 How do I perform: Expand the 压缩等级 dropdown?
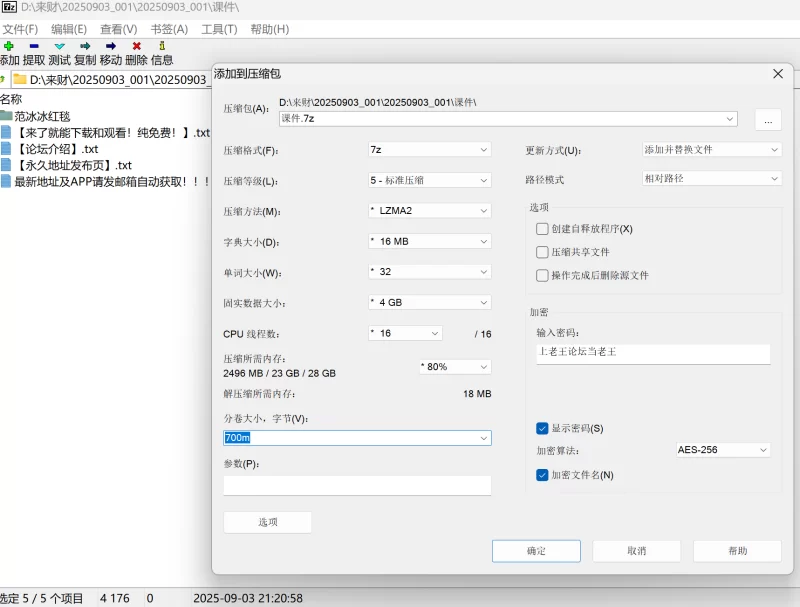click(429, 181)
